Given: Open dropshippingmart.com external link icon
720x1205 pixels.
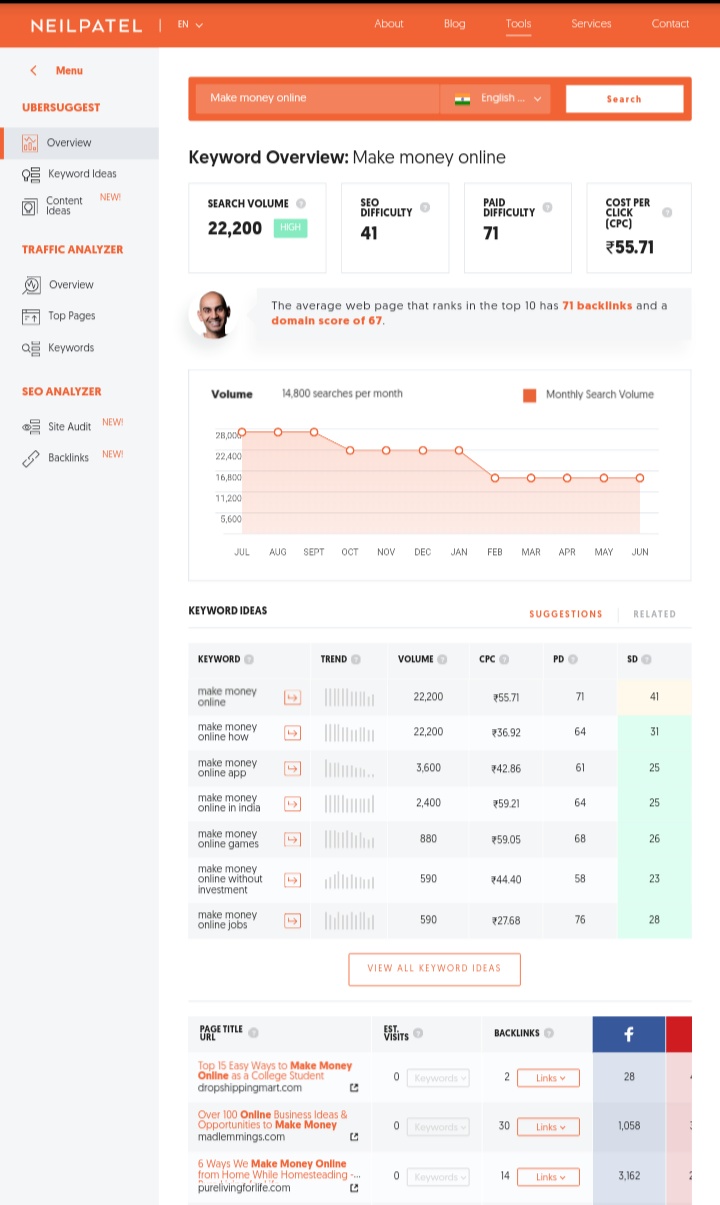Looking at the screenshot, I should click(x=354, y=1088).
